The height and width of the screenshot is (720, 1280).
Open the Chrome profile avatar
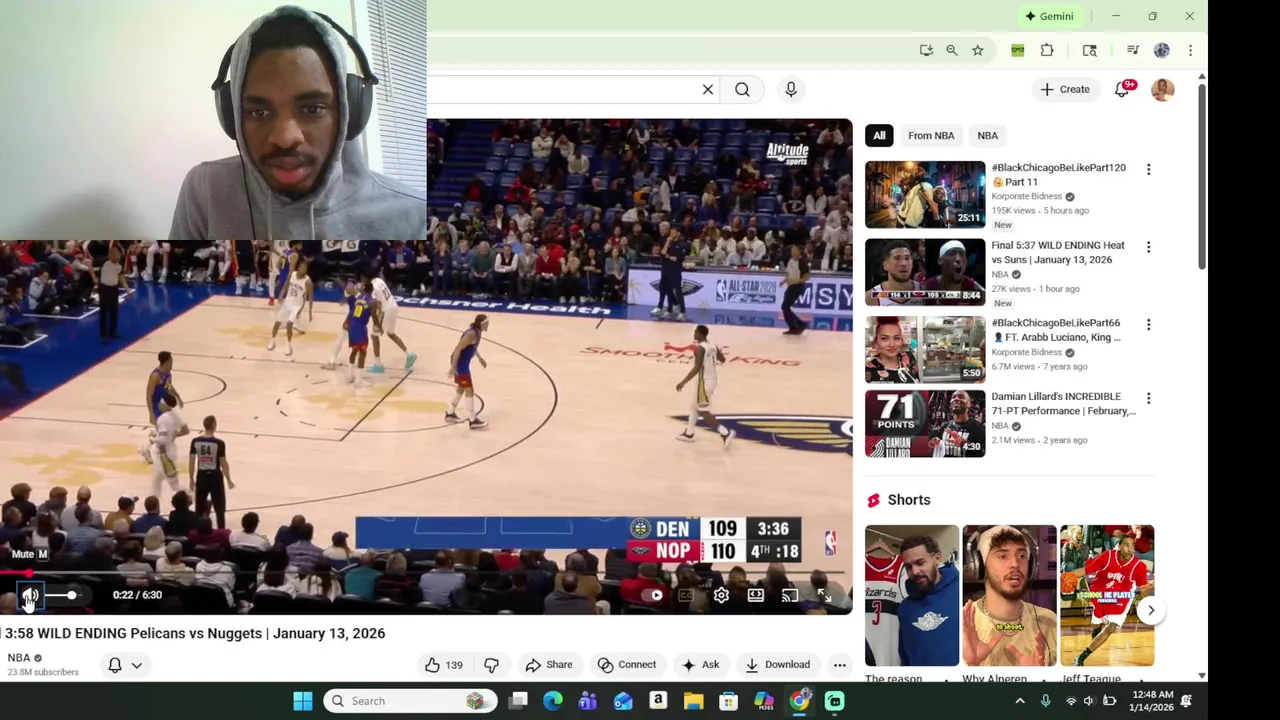tap(1162, 50)
